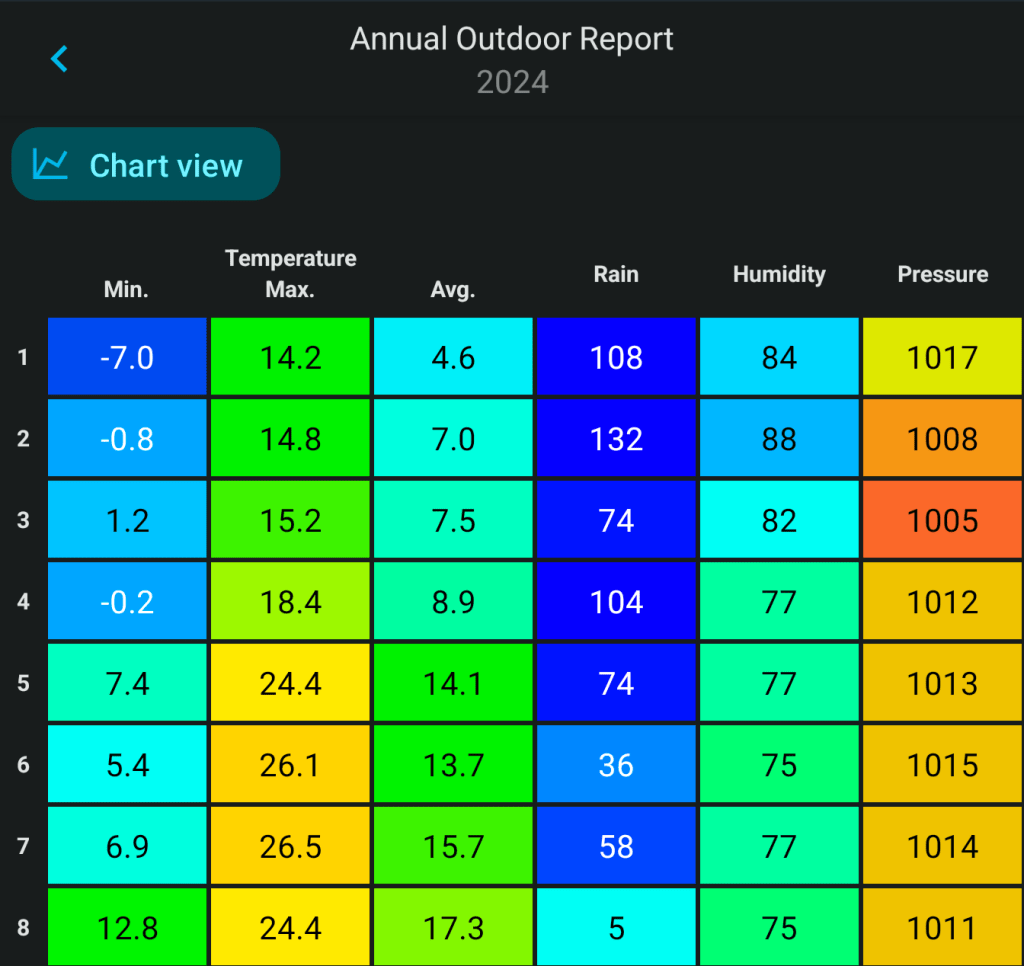
Task: Click the humidity cell showing 88
Action: coord(779,439)
